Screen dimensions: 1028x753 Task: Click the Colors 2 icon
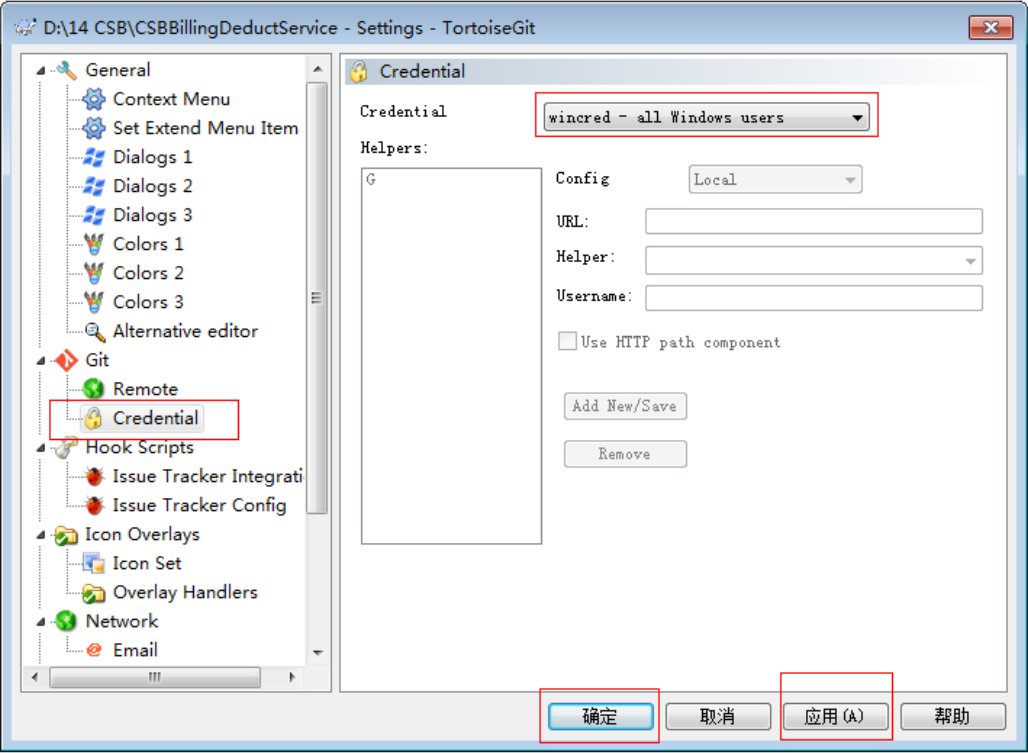(94, 273)
